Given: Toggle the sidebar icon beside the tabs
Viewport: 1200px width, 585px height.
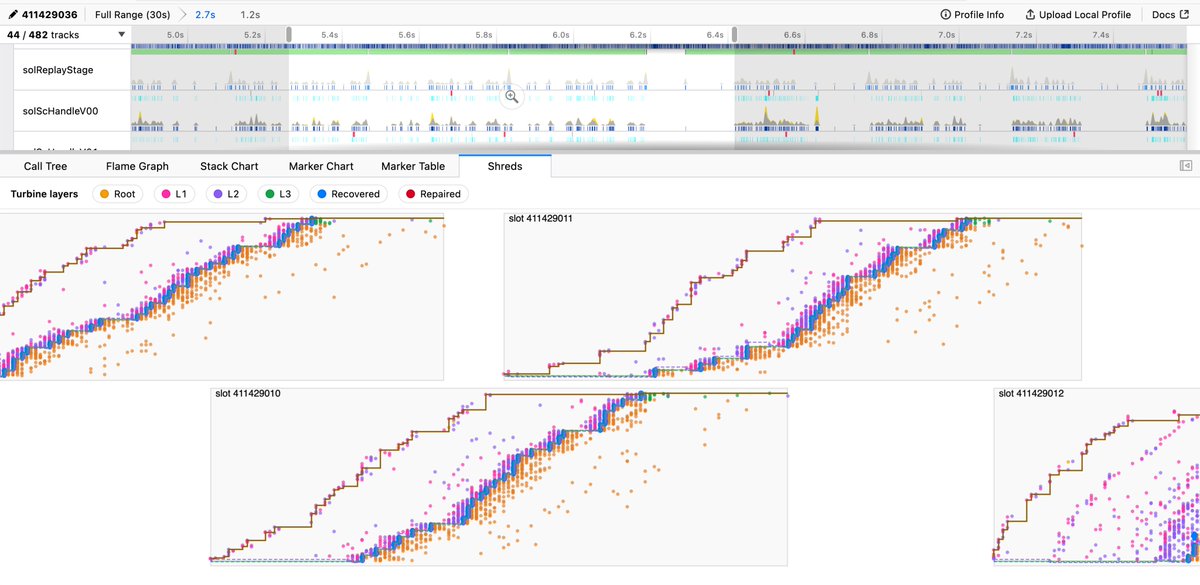Looking at the screenshot, I should (1185, 166).
